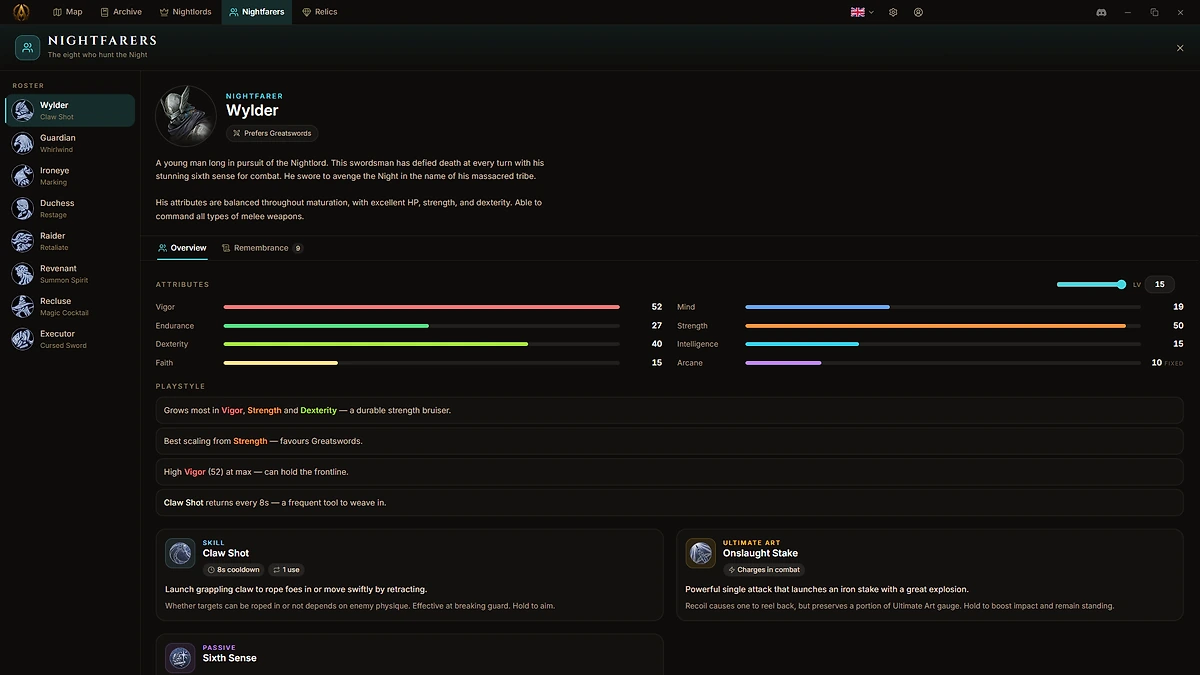This screenshot has width=1200, height=675.
Task: Click Ironeye's roster portrait icon
Action: pos(22,176)
